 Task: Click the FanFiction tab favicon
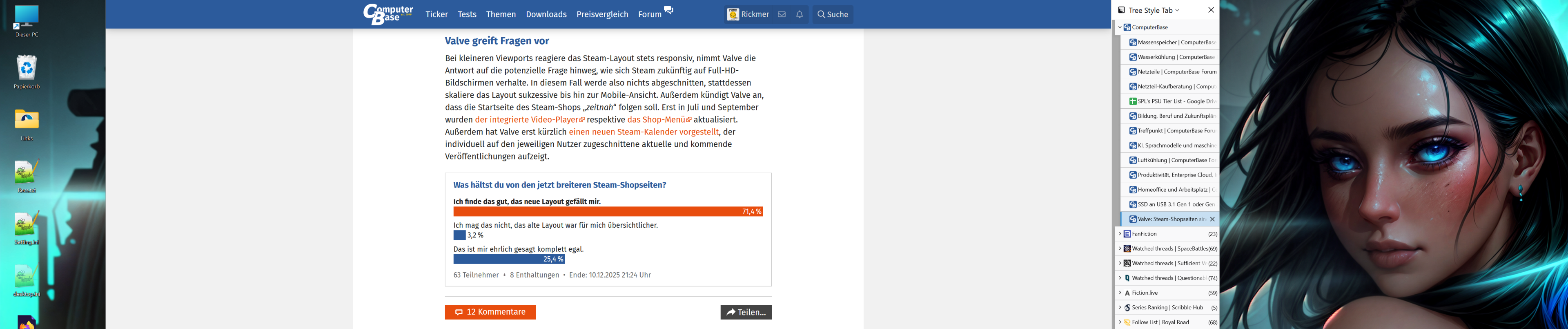click(1127, 234)
